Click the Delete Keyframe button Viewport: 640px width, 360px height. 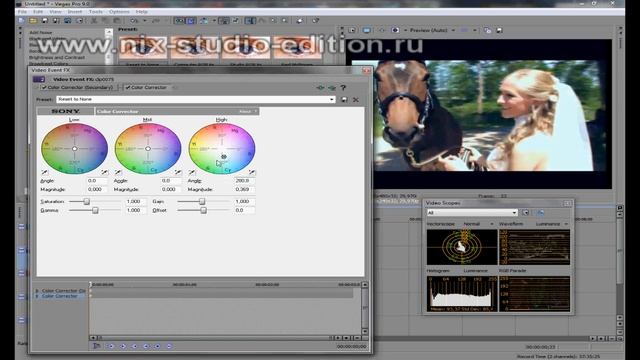[x=169, y=346]
